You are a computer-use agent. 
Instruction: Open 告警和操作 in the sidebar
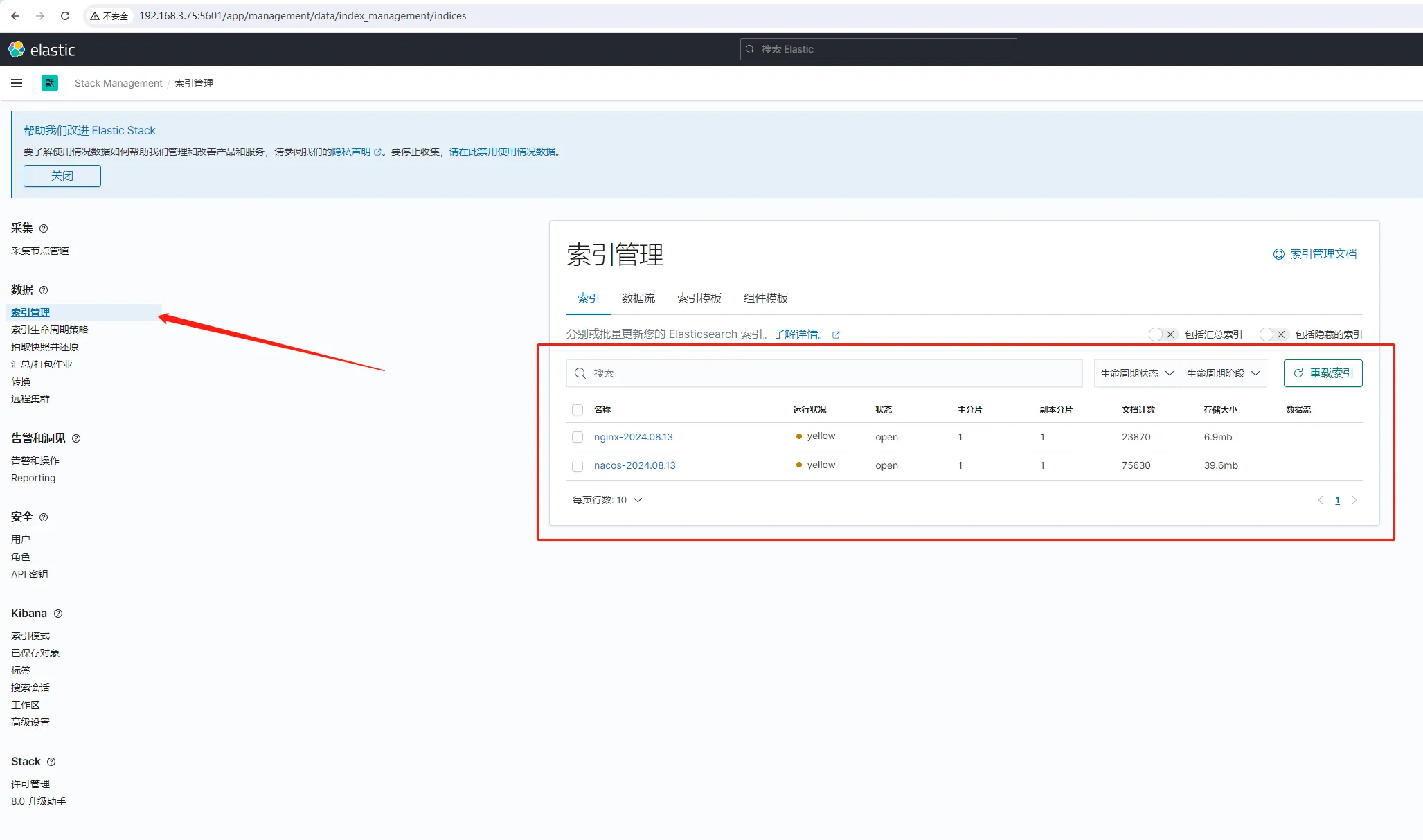tap(35, 461)
